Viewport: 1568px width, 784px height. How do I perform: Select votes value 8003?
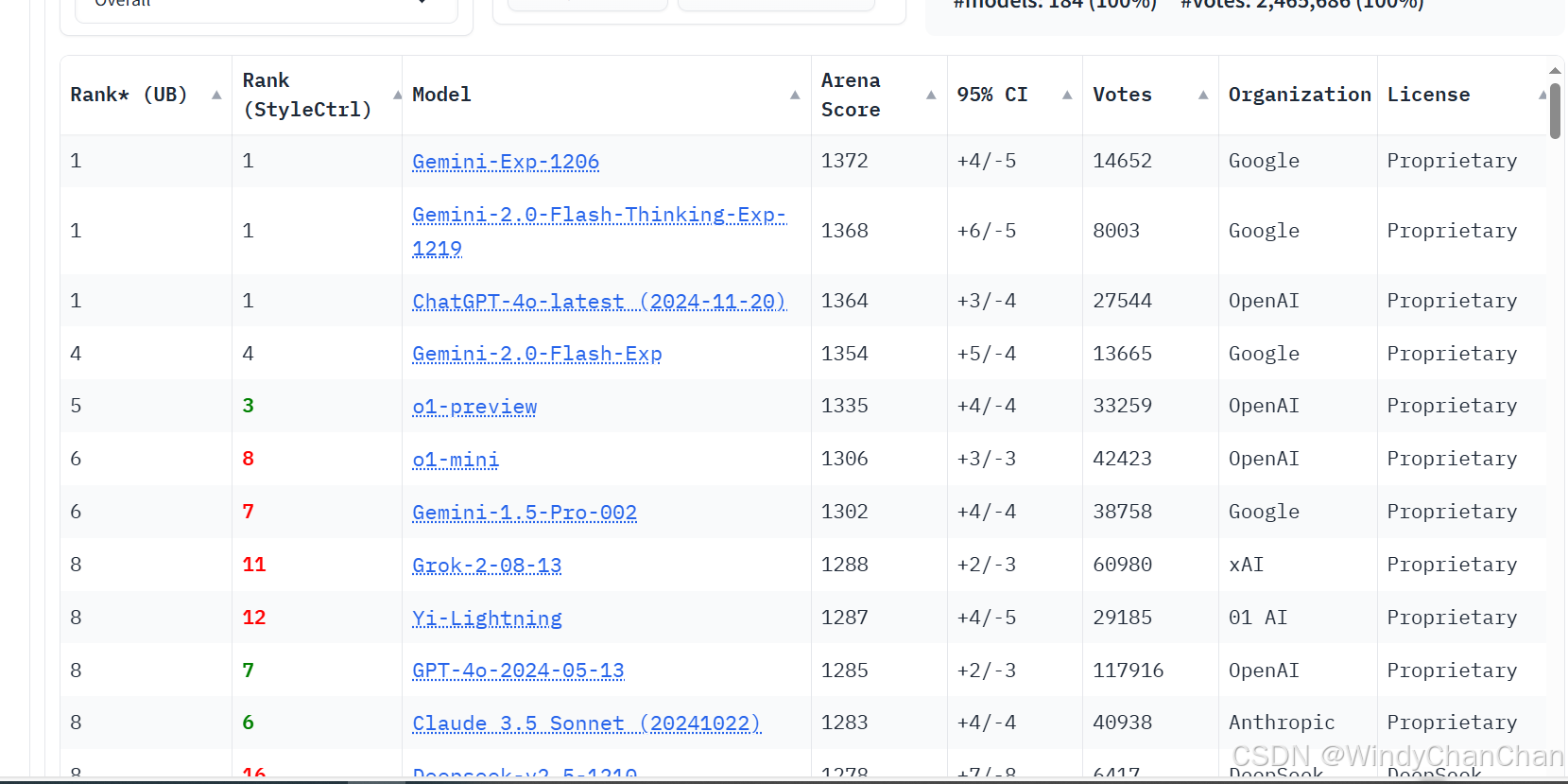pos(1116,232)
